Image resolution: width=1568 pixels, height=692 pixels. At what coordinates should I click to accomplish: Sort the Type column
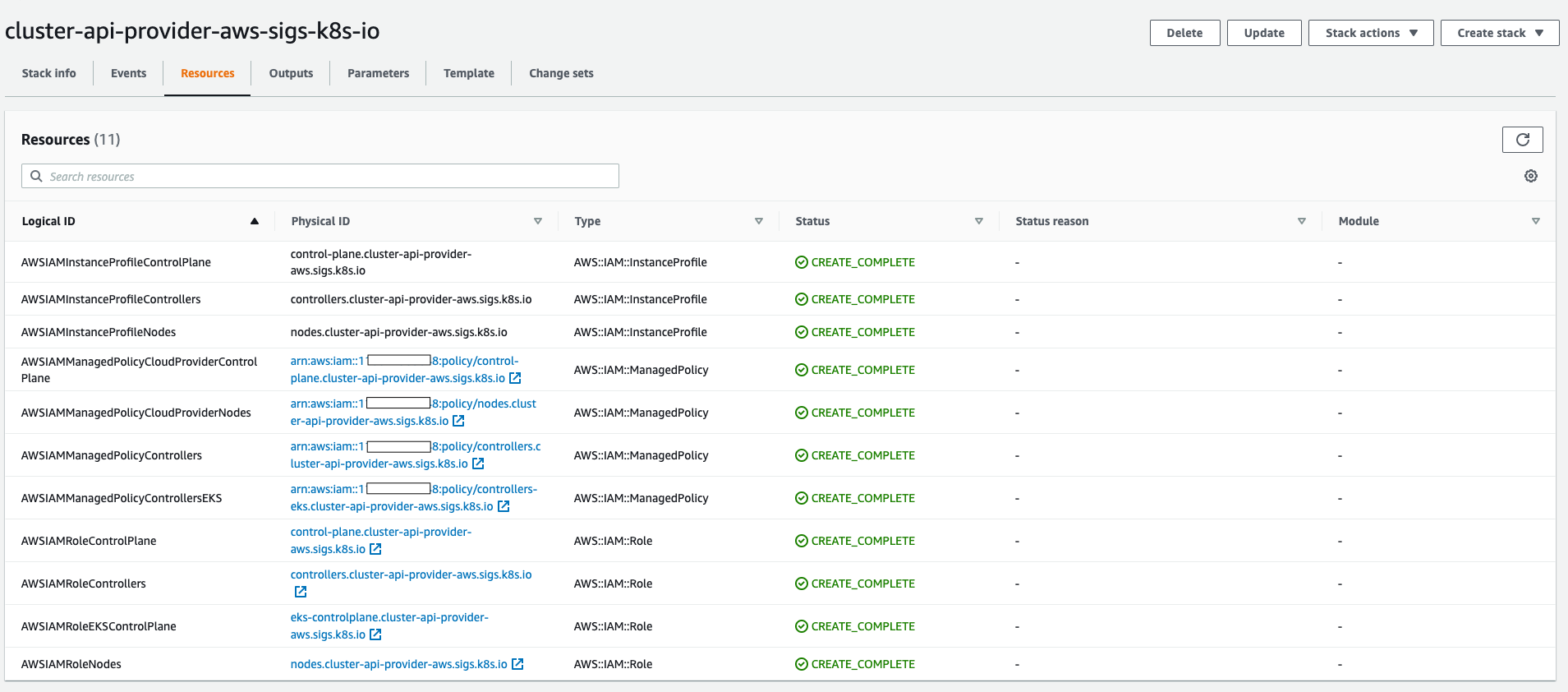tap(758, 221)
